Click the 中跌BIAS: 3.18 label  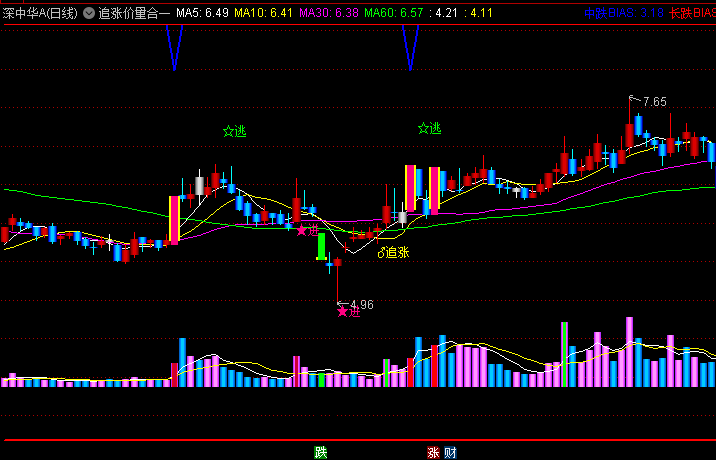click(x=624, y=13)
